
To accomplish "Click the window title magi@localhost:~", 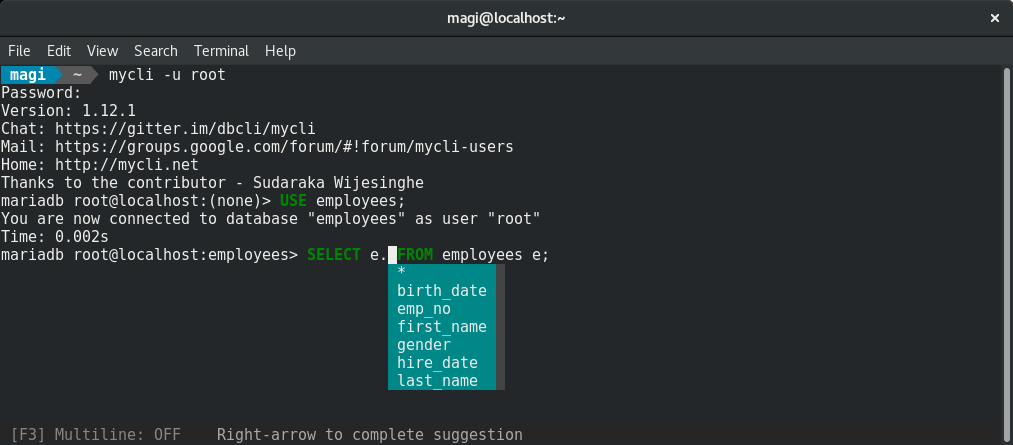I will coord(506,18).
